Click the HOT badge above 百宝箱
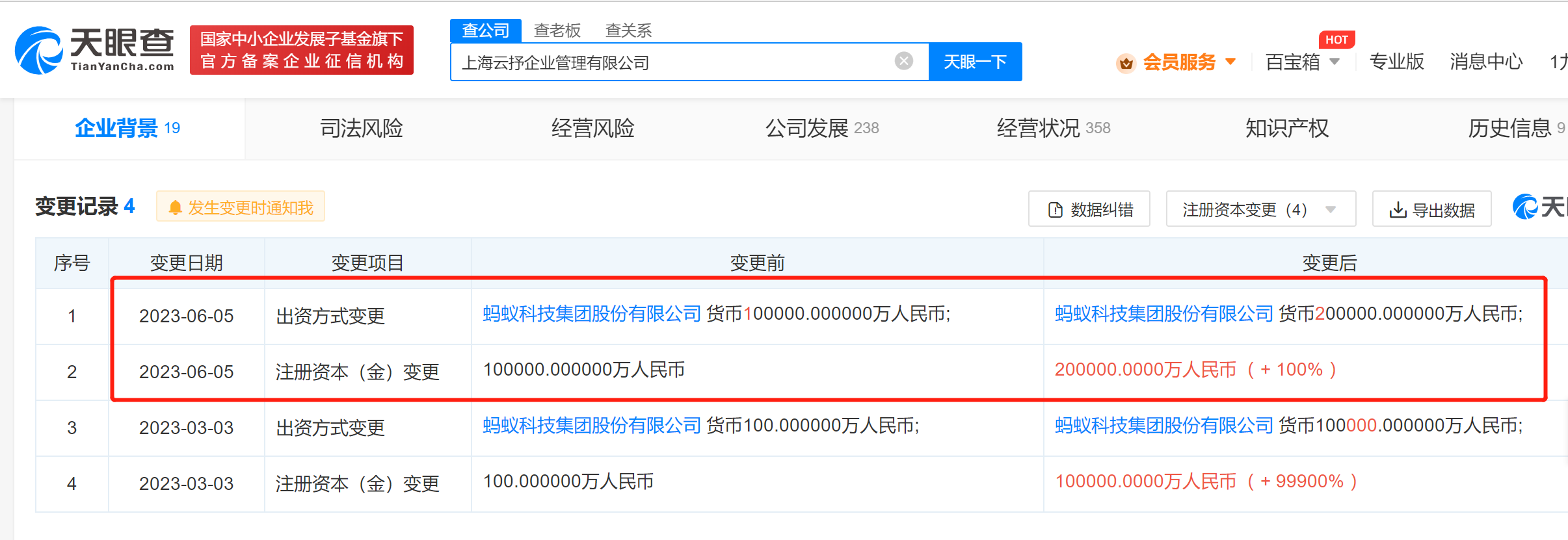1568x540 pixels. [1336, 40]
